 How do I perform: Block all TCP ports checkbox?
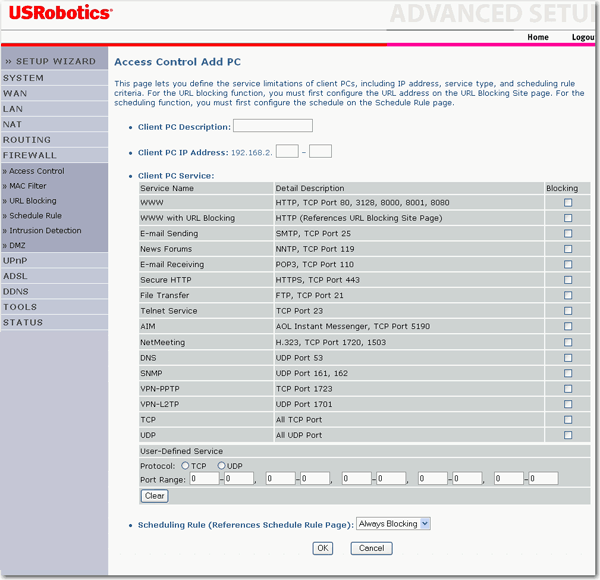pyautogui.click(x=568, y=420)
